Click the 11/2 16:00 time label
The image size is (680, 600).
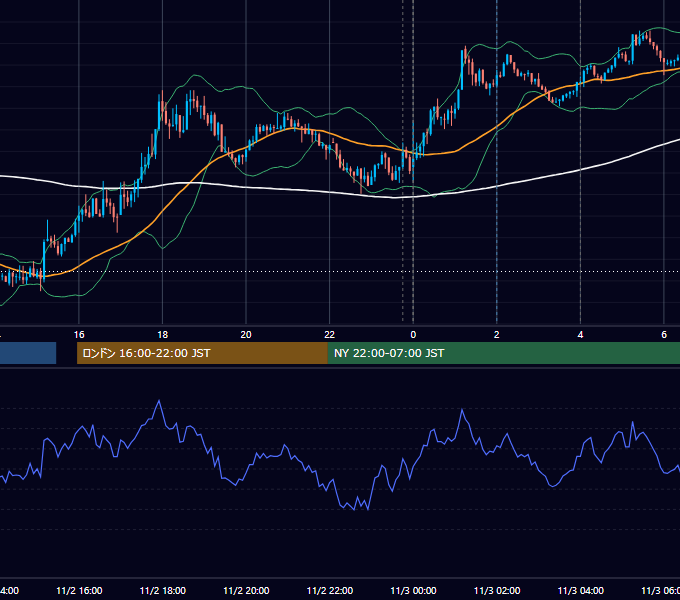(x=79, y=590)
